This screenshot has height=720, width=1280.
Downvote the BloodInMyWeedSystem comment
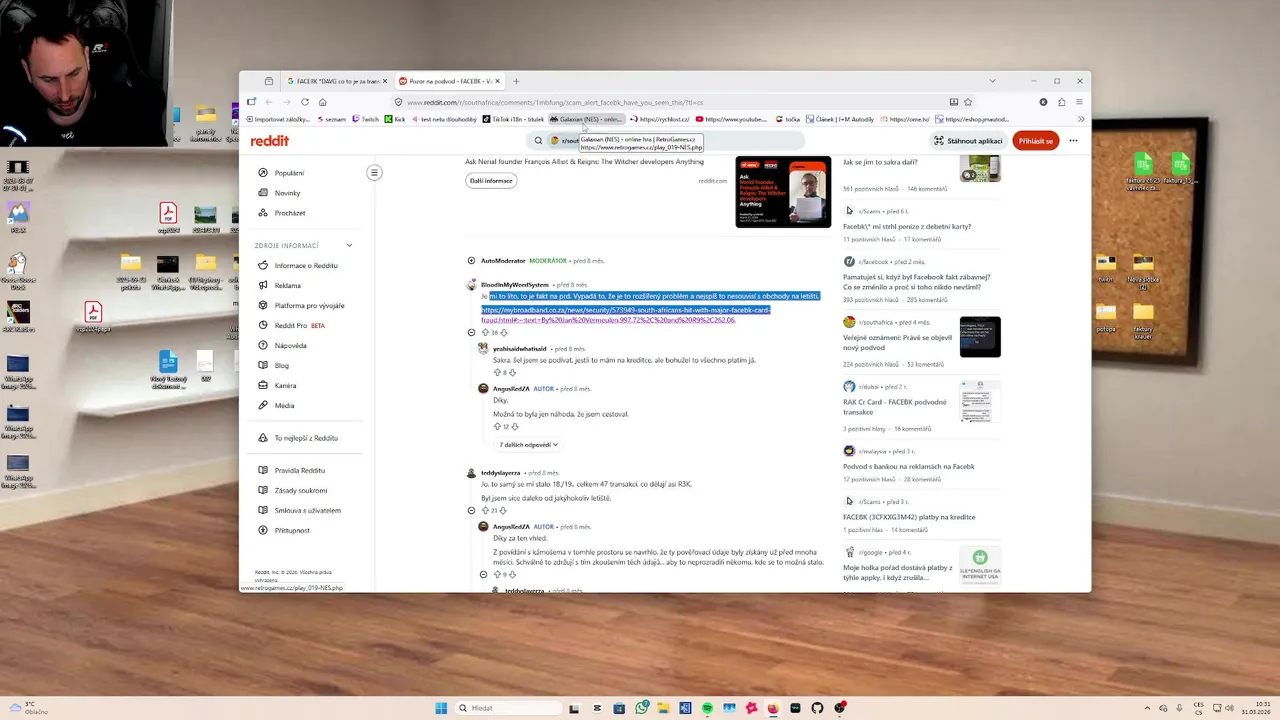click(503, 333)
